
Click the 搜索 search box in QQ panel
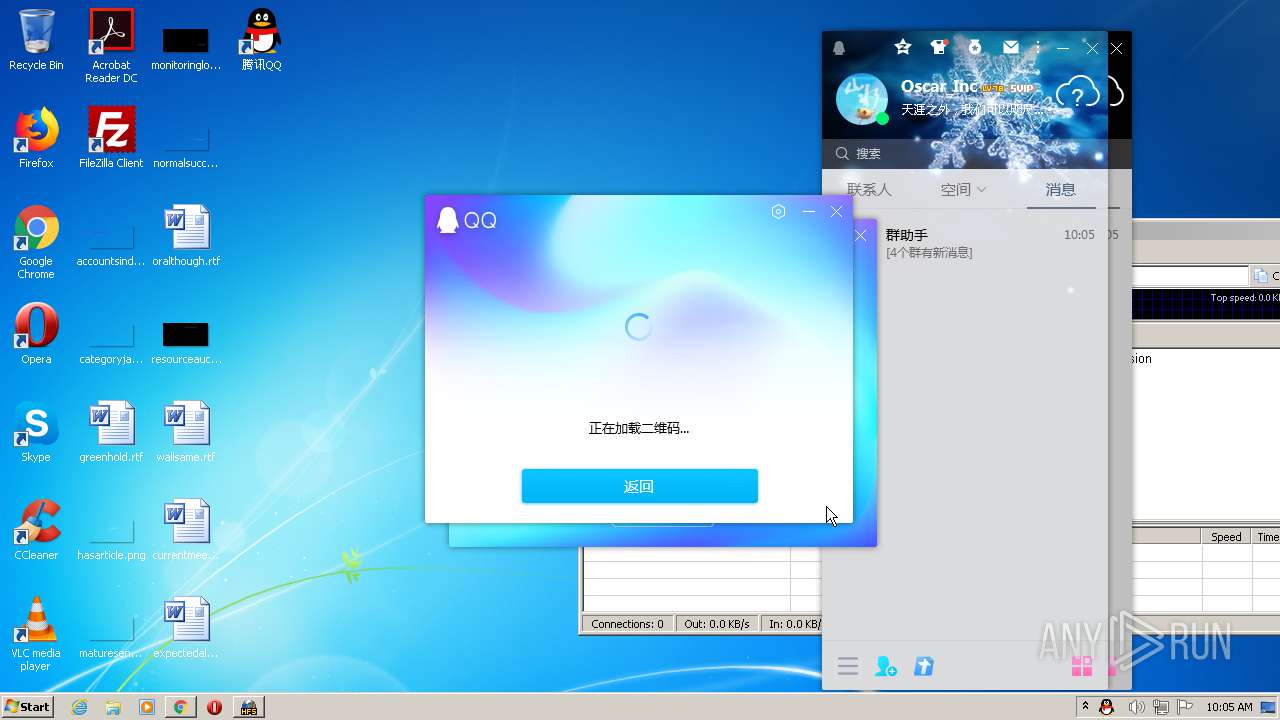[965, 153]
